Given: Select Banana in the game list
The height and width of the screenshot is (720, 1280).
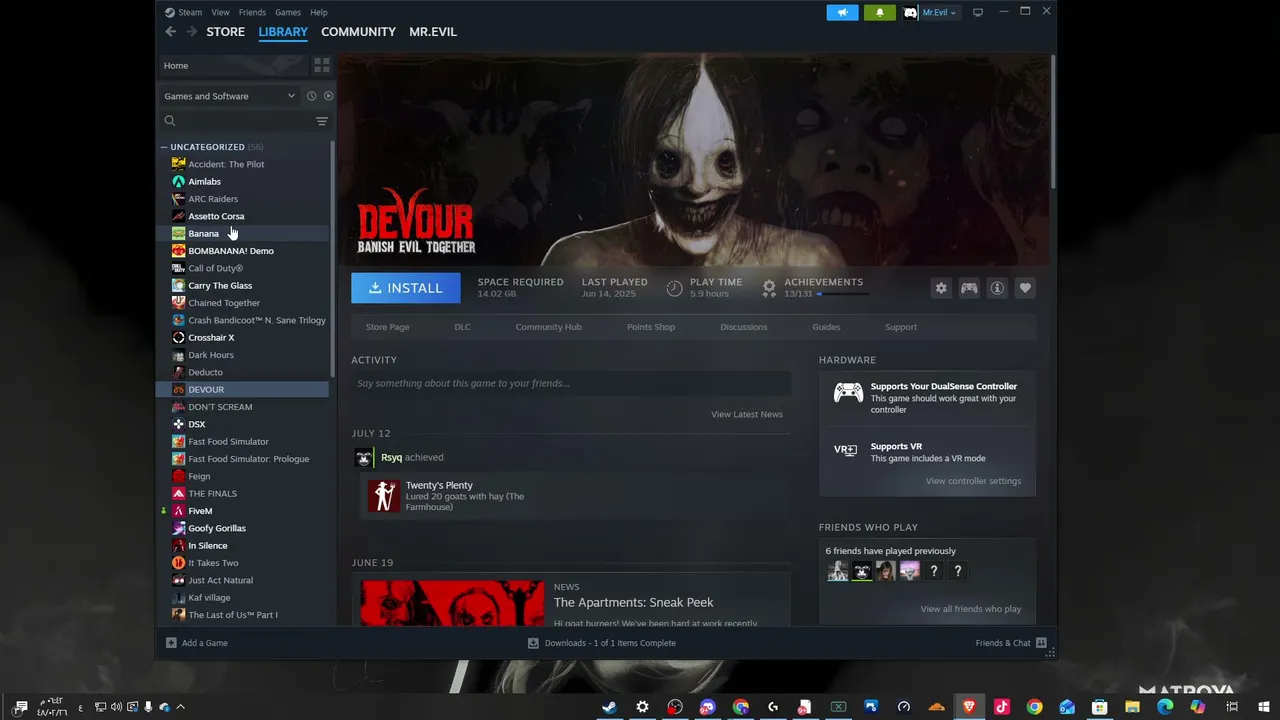Looking at the screenshot, I should point(203,234).
